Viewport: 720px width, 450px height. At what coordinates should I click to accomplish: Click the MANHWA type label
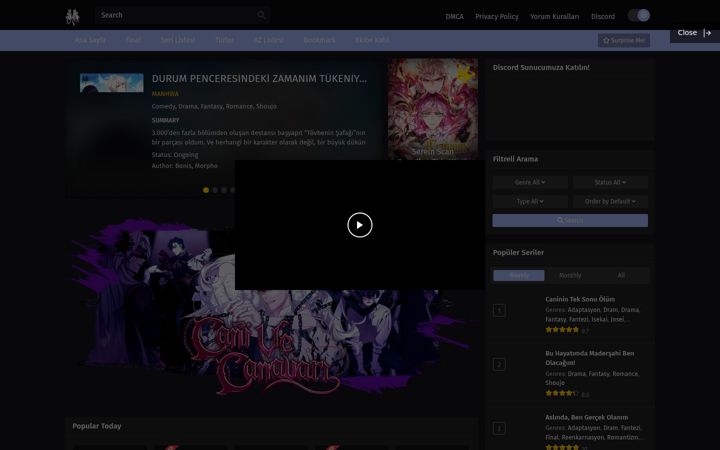click(x=165, y=94)
